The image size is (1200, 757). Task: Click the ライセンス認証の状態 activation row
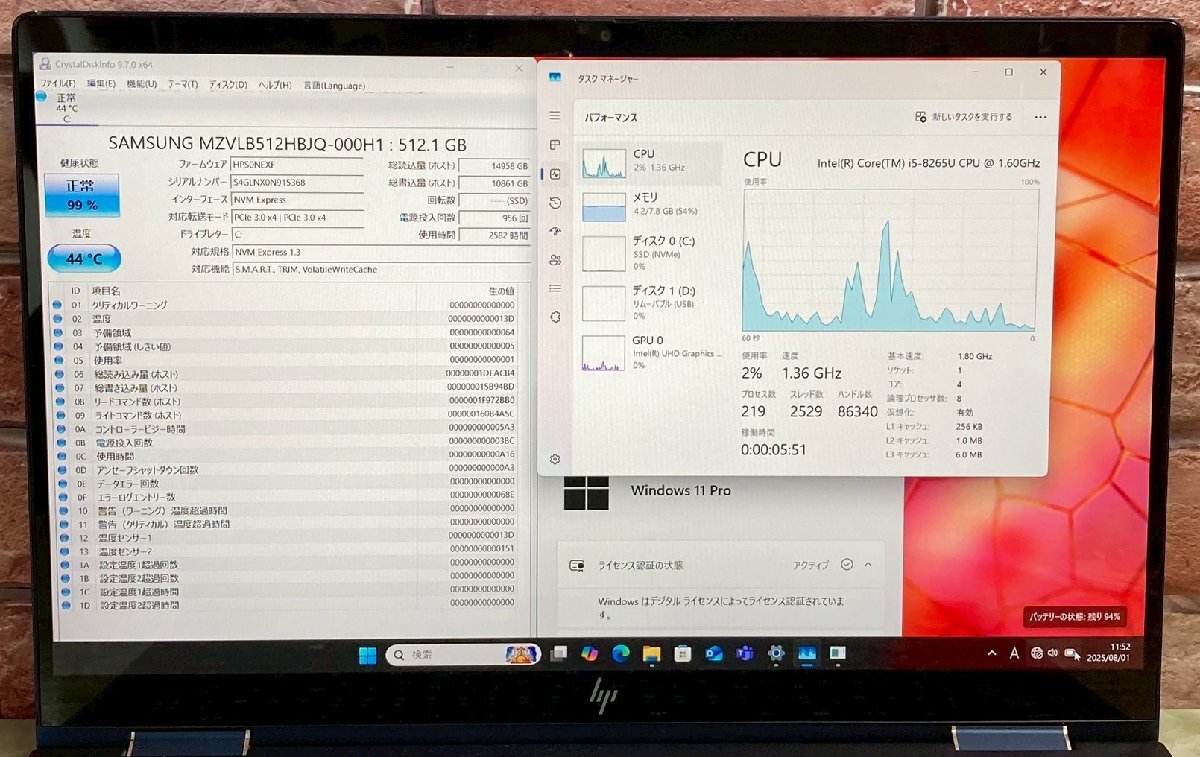point(720,565)
